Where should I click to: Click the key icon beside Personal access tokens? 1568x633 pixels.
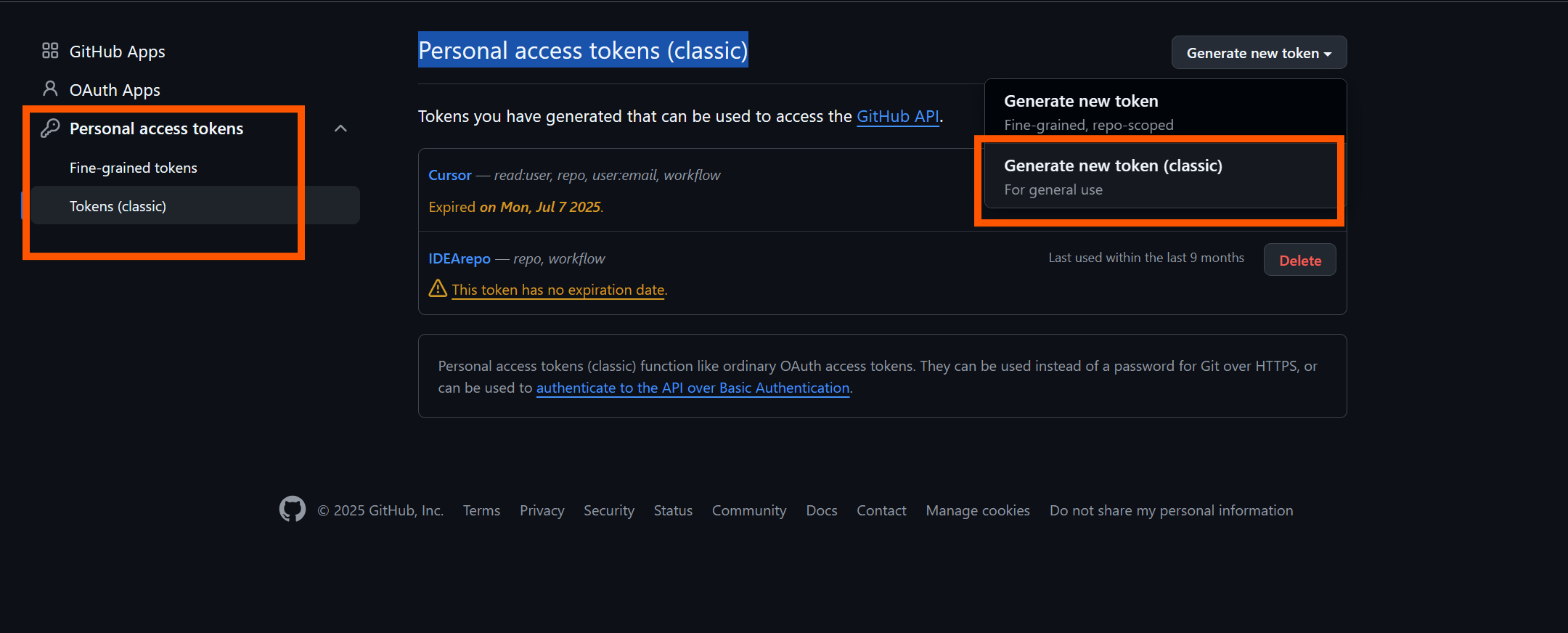tap(50, 128)
